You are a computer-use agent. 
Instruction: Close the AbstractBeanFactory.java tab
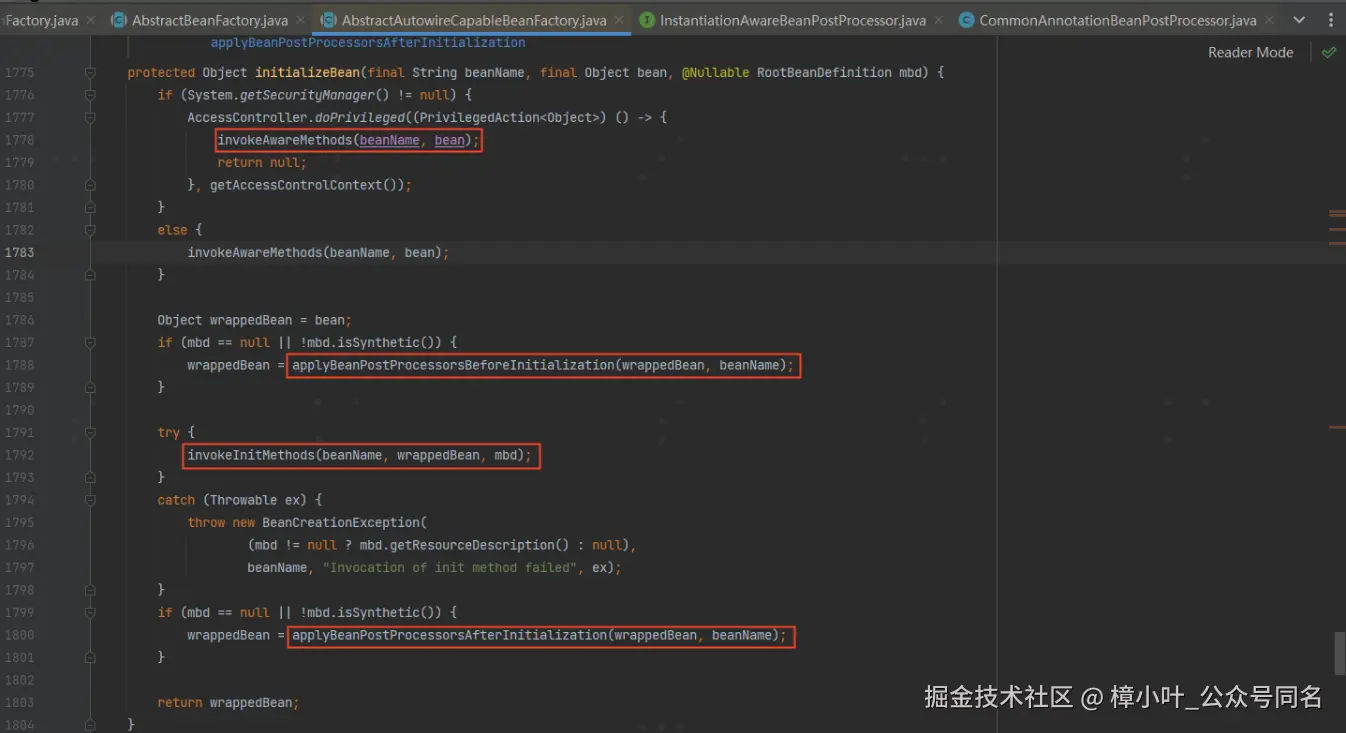(x=300, y=20)
